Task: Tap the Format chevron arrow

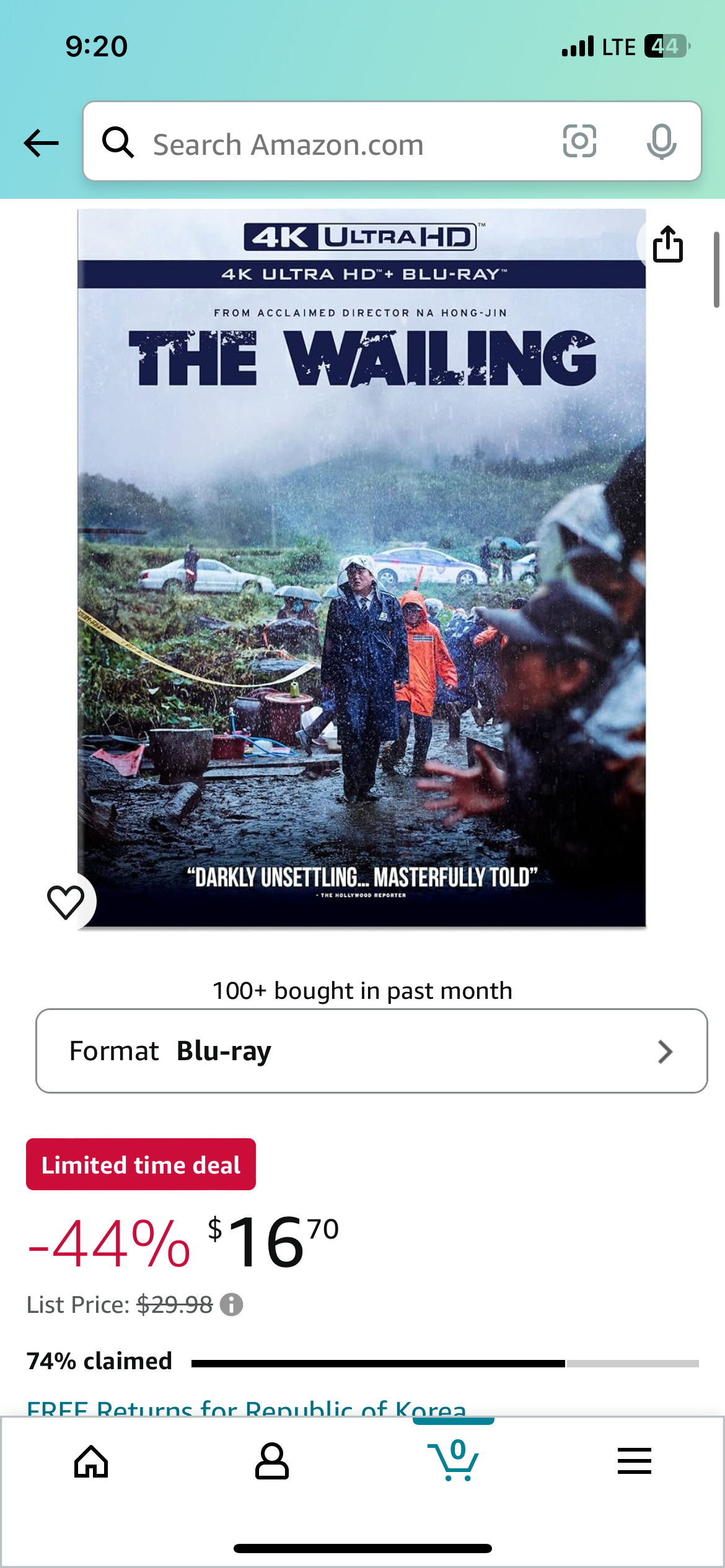Action: [665, 1052]
